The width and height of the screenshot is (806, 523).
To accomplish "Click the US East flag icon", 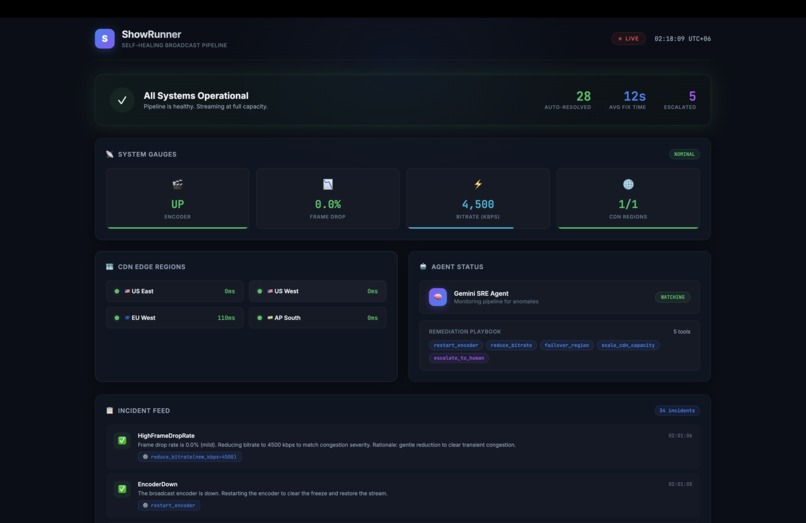I will pyautogui.click(x=127, y=291).
